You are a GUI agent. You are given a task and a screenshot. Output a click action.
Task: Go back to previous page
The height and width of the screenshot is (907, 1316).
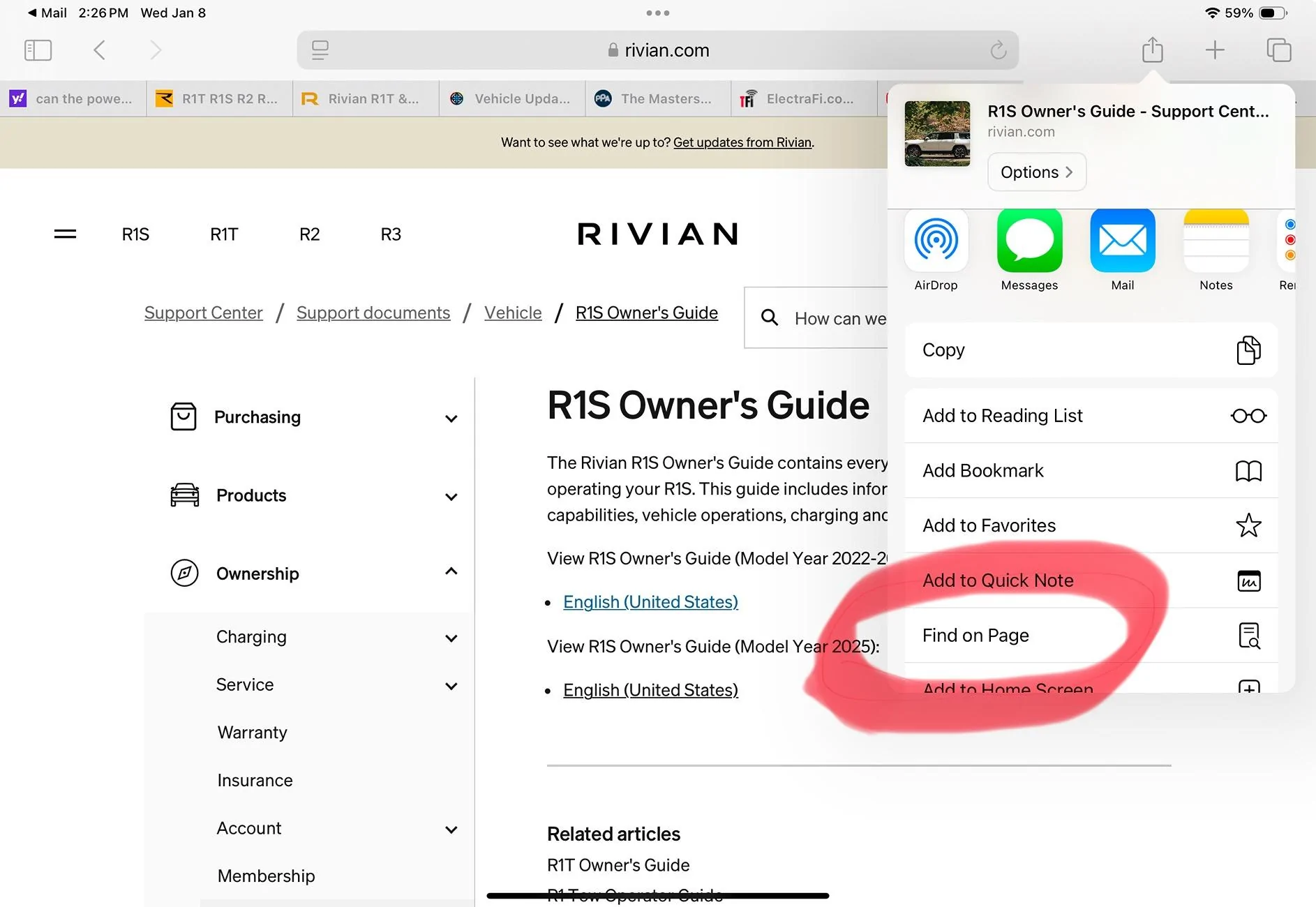pyautogui.click(x=99, y=50)
